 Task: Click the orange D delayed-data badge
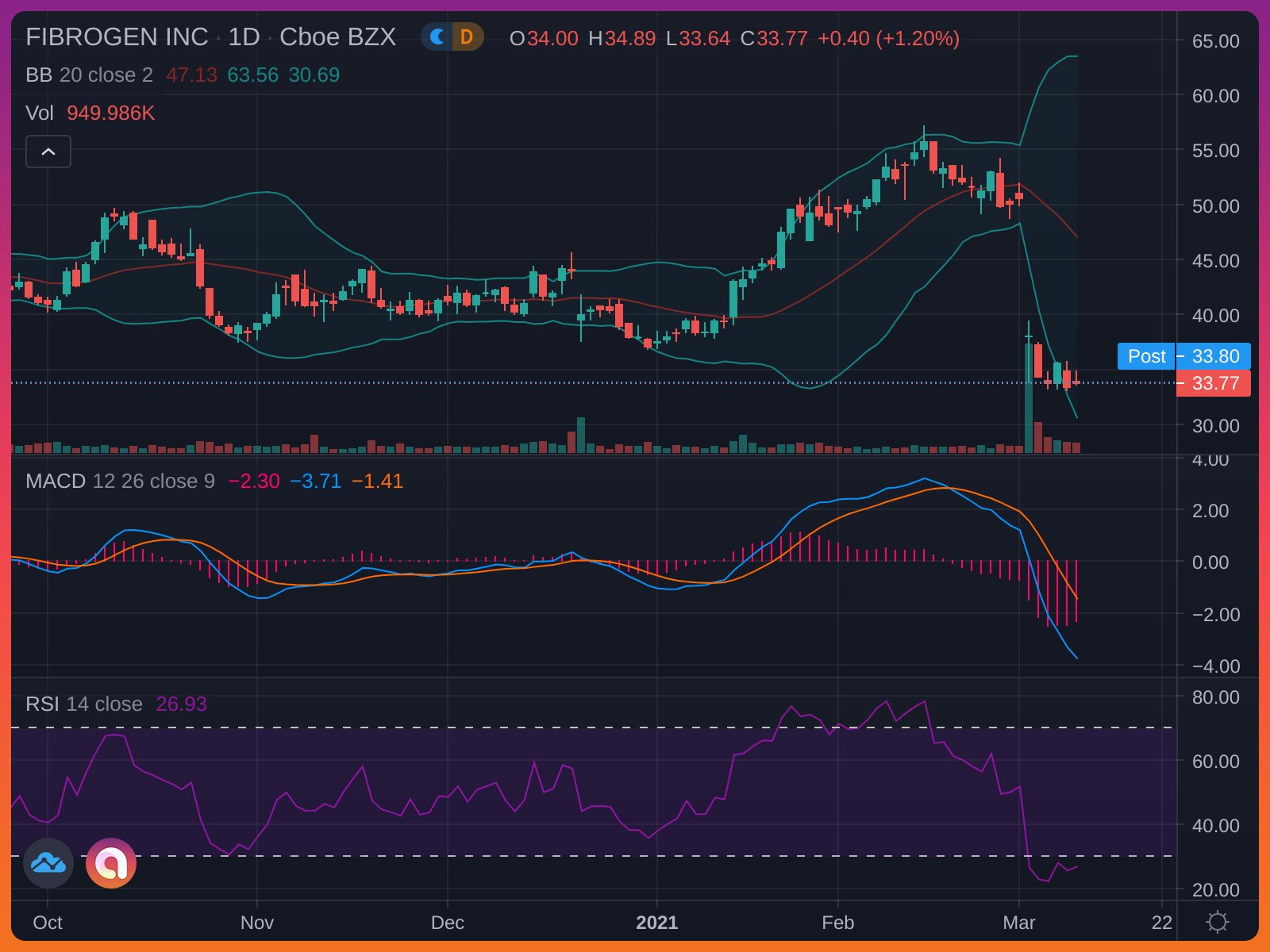[467, 37]
